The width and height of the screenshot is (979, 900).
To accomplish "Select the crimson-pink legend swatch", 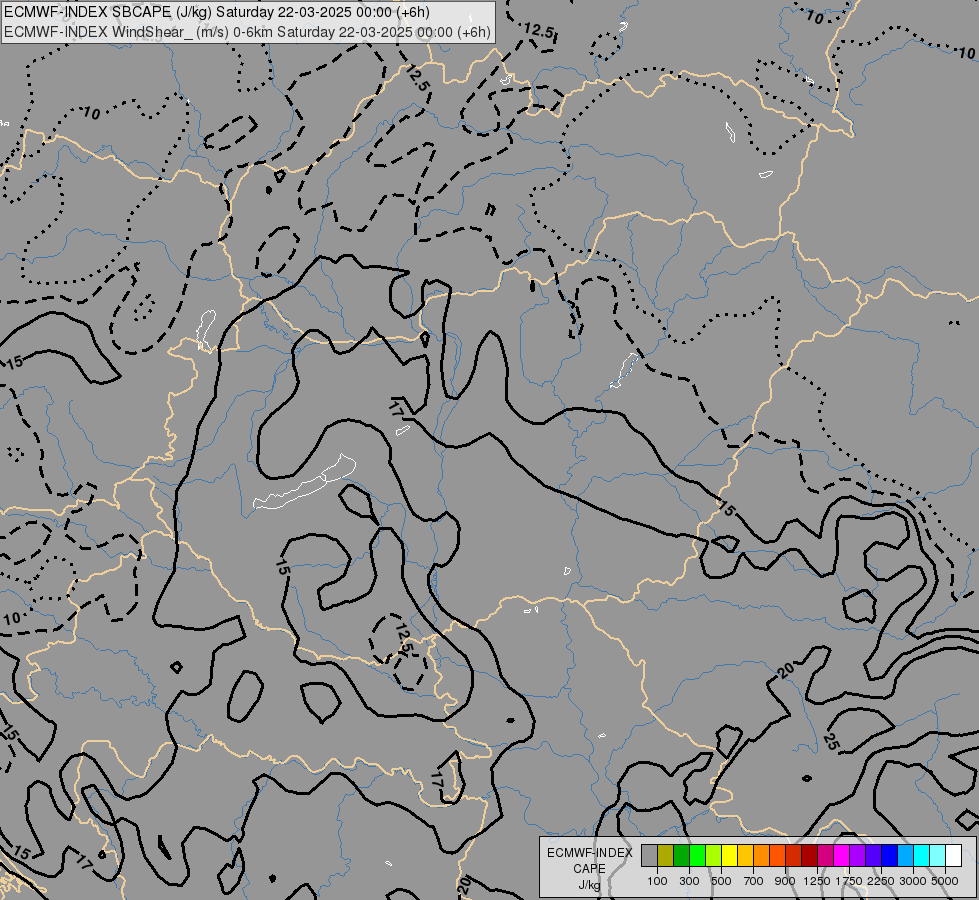I will pos(825,855).
